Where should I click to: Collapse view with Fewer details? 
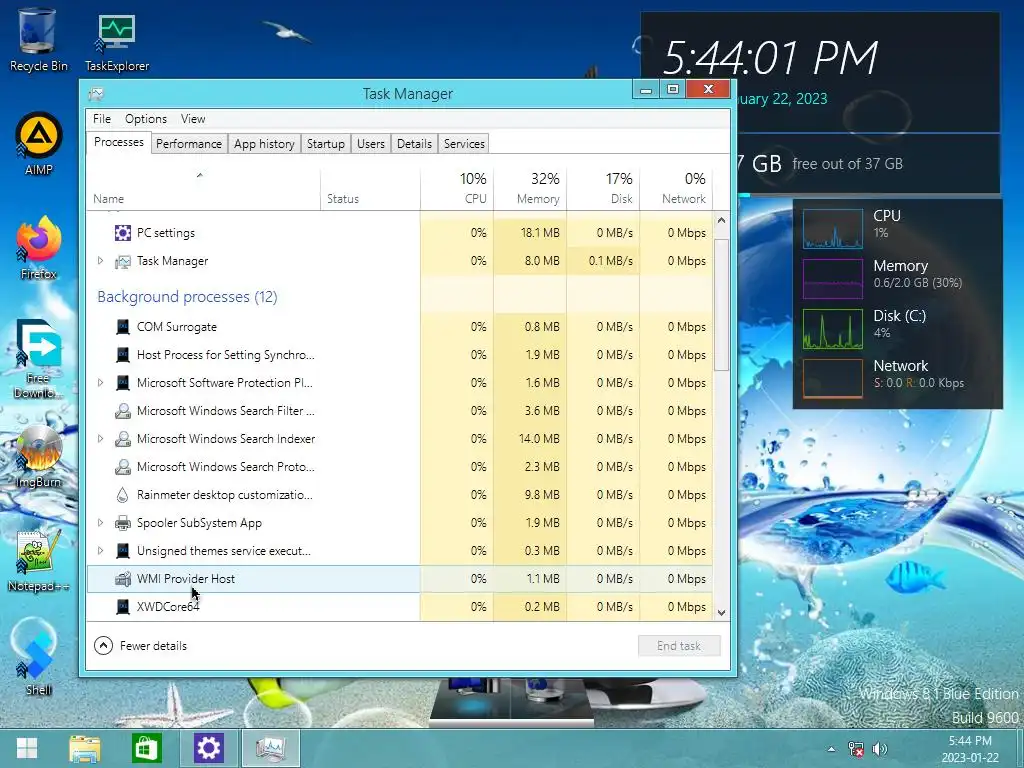coord(140,645)
